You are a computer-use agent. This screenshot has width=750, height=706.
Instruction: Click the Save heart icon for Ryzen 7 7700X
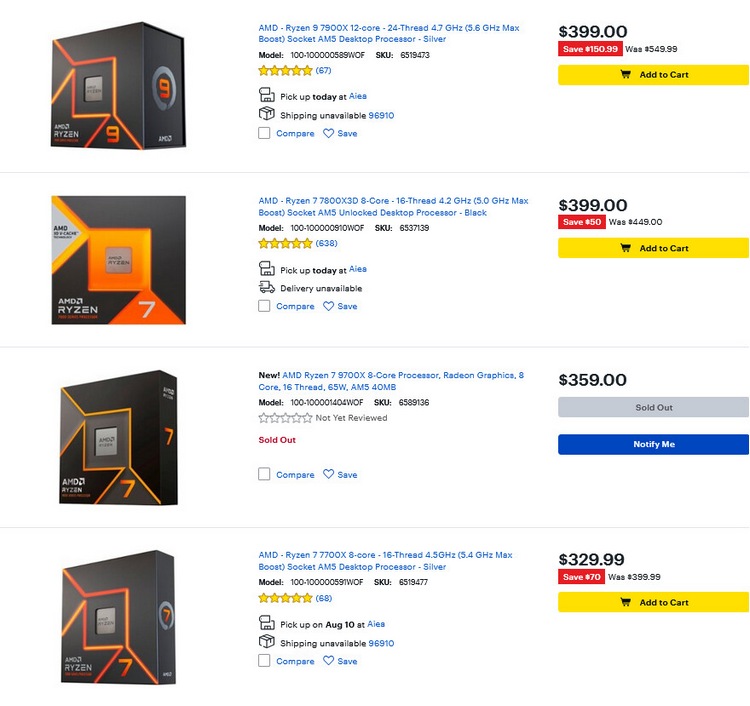tap(328, 661)
